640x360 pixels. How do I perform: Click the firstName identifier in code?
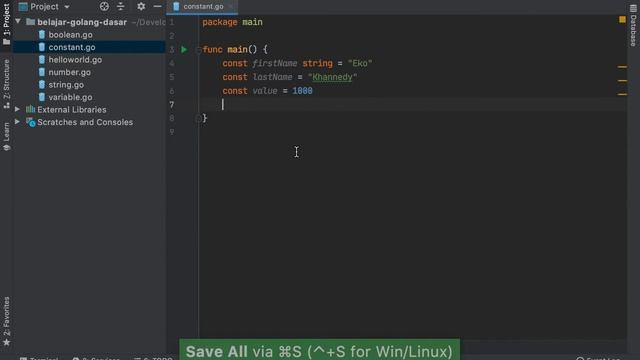click(274, 63)
